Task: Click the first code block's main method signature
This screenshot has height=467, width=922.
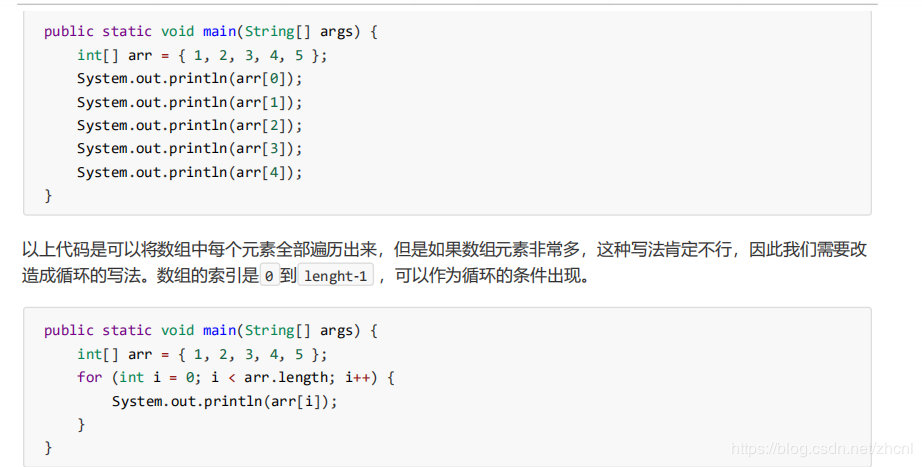Action: pos(211,31)
